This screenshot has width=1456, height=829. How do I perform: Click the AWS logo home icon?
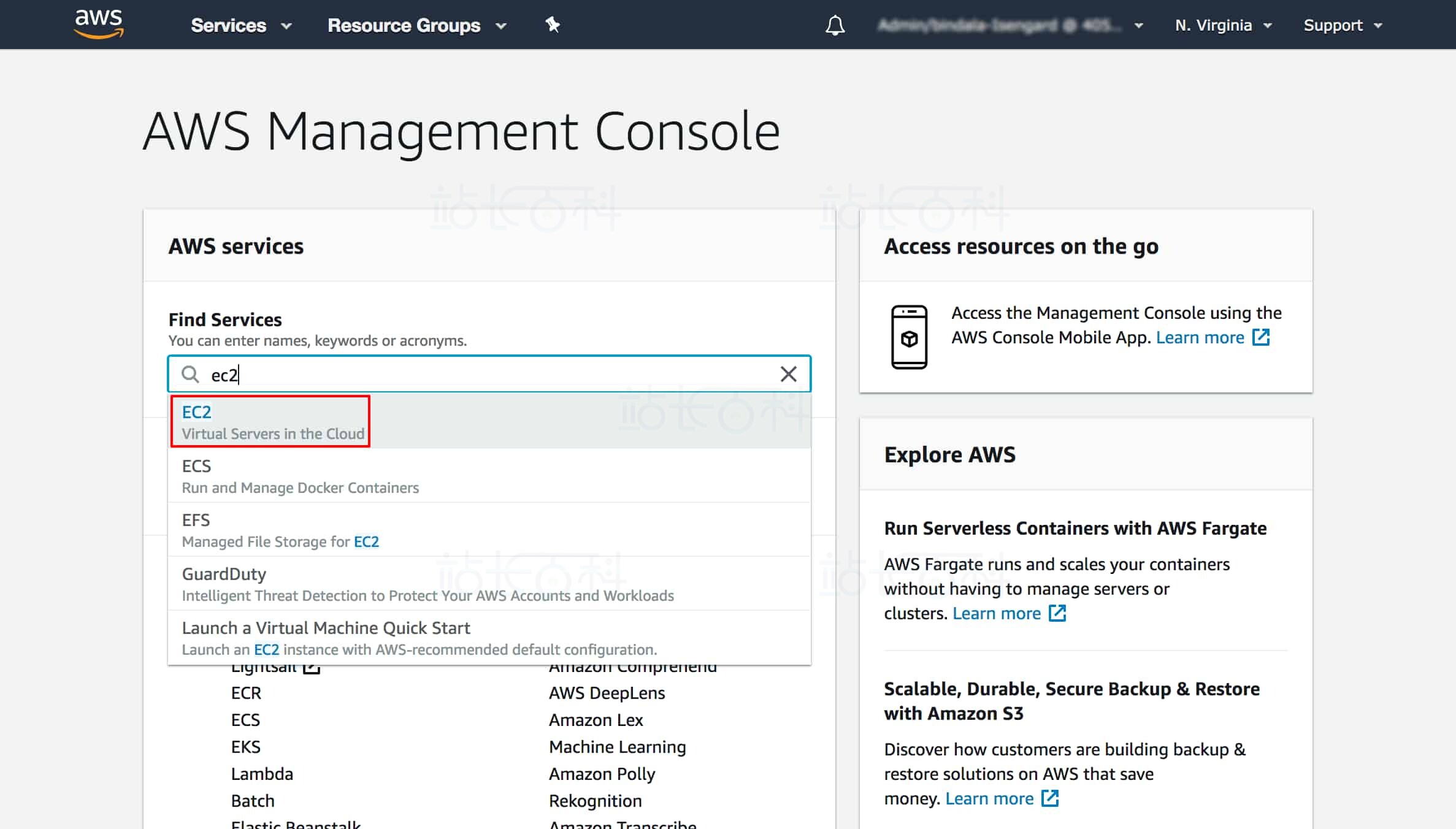coord(99,25)
